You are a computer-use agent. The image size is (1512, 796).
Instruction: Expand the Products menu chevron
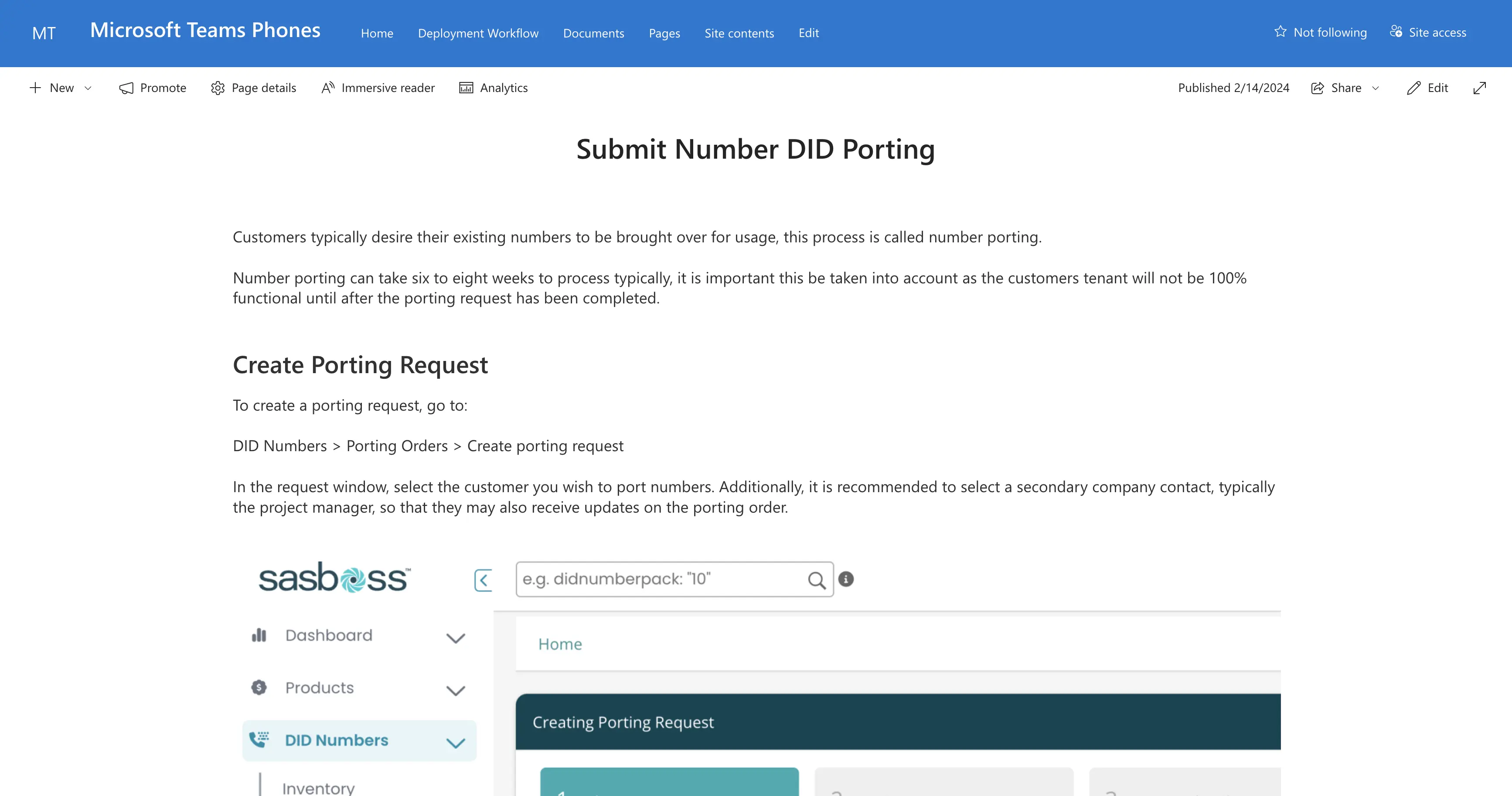pos(456,690)
